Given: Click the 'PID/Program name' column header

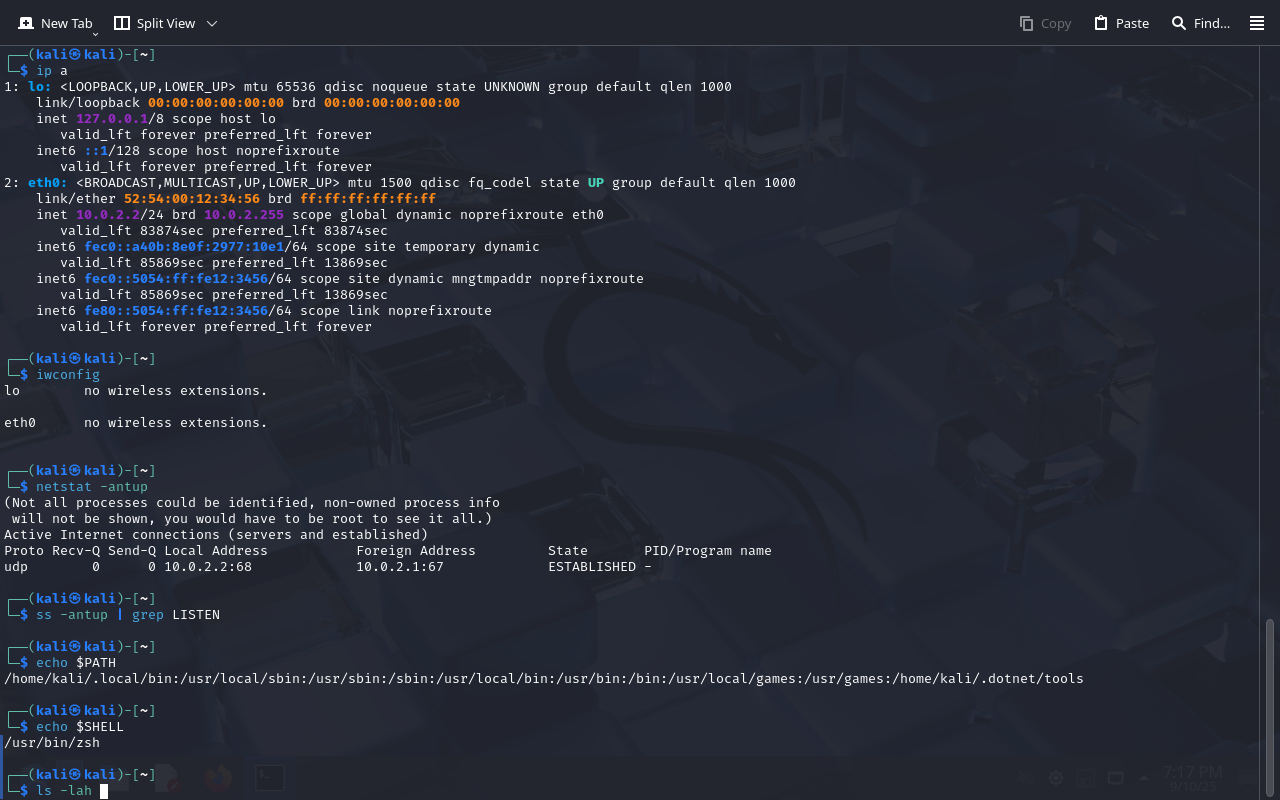Looking at the screenshot, I should point(708,551).
